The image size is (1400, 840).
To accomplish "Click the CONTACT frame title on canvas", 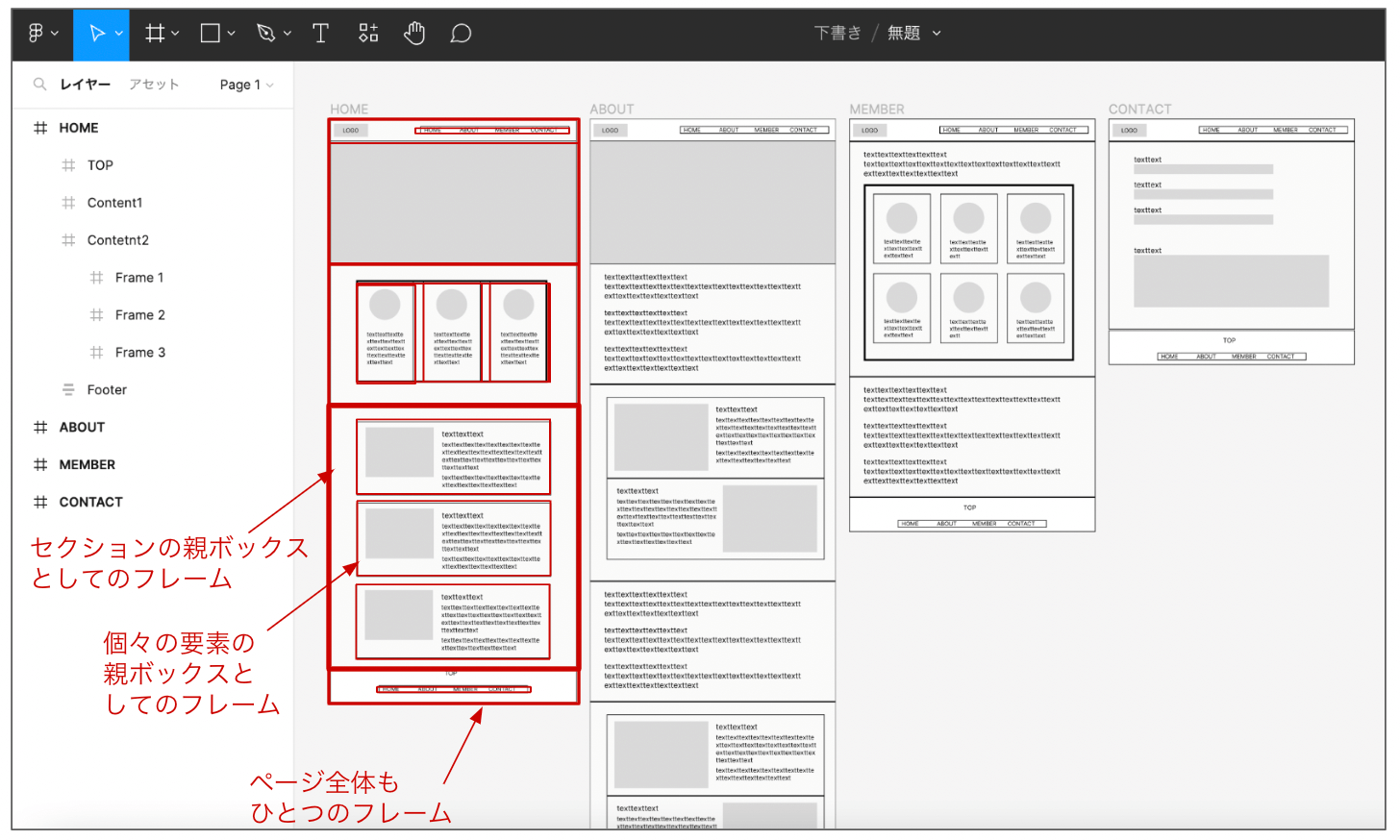I will pyautogui.click(x=1139, y=110).
